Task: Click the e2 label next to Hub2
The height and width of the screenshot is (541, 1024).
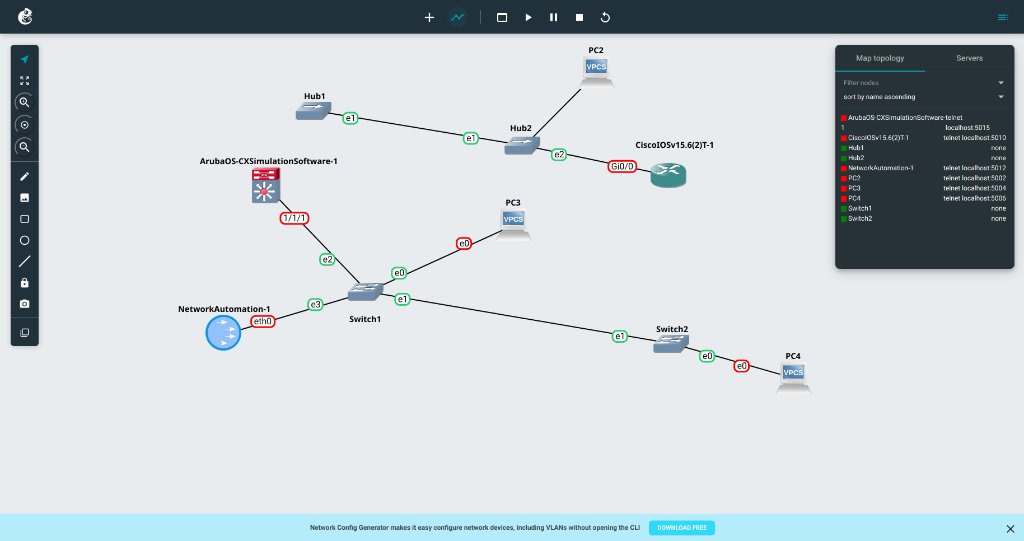Action: click(x=559, y=155)
